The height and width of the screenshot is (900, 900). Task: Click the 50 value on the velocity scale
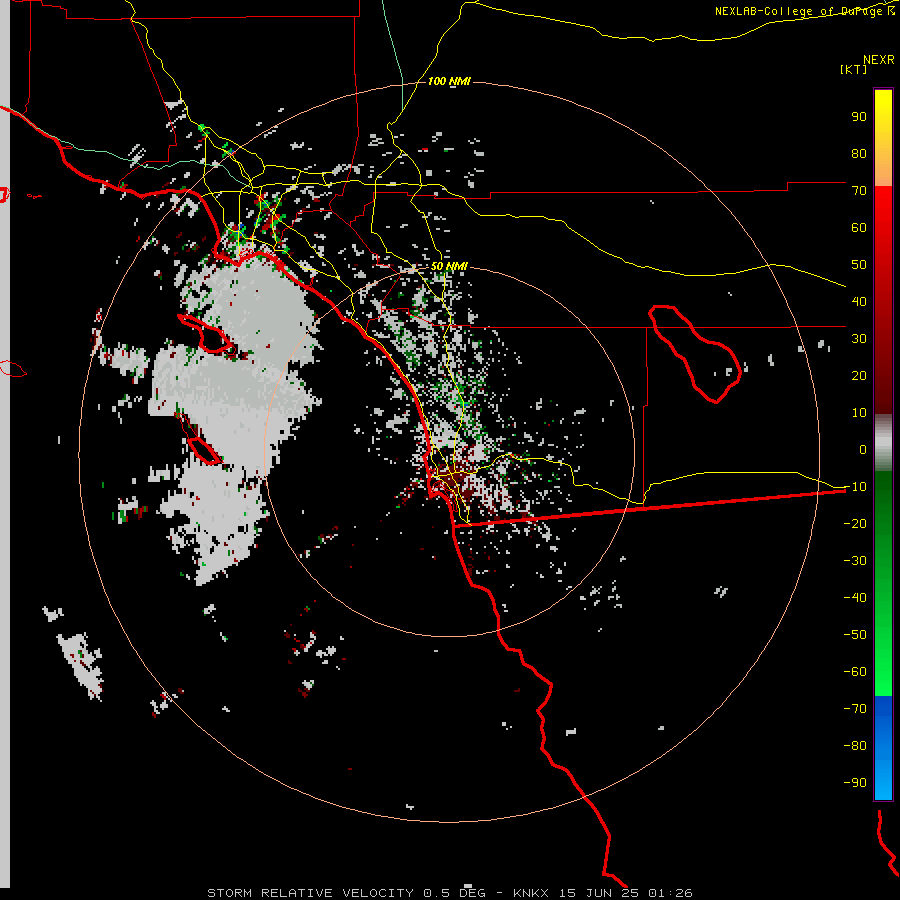[859, 265]
